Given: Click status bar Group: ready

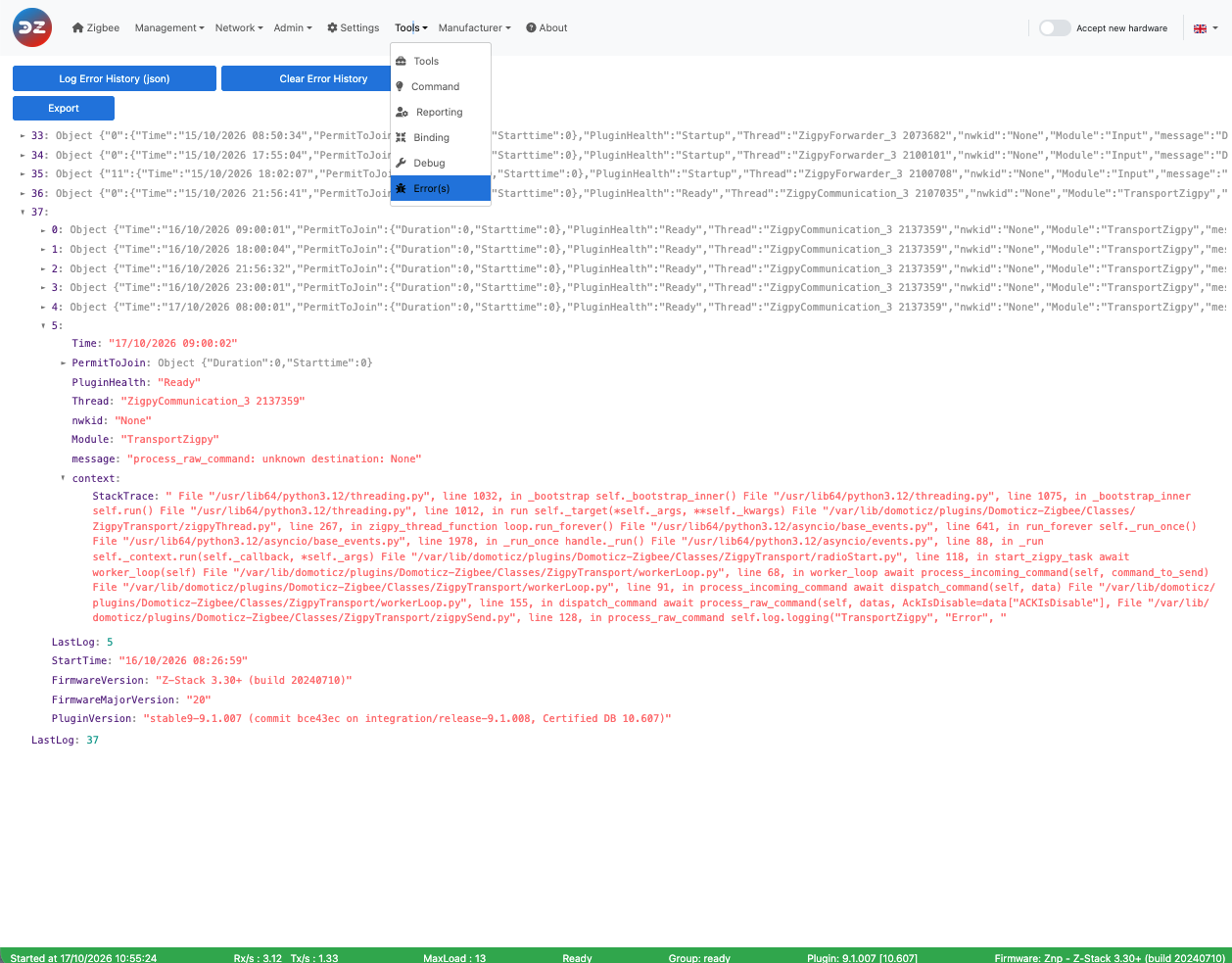Looking at the screenshot, I should [699, 958].
